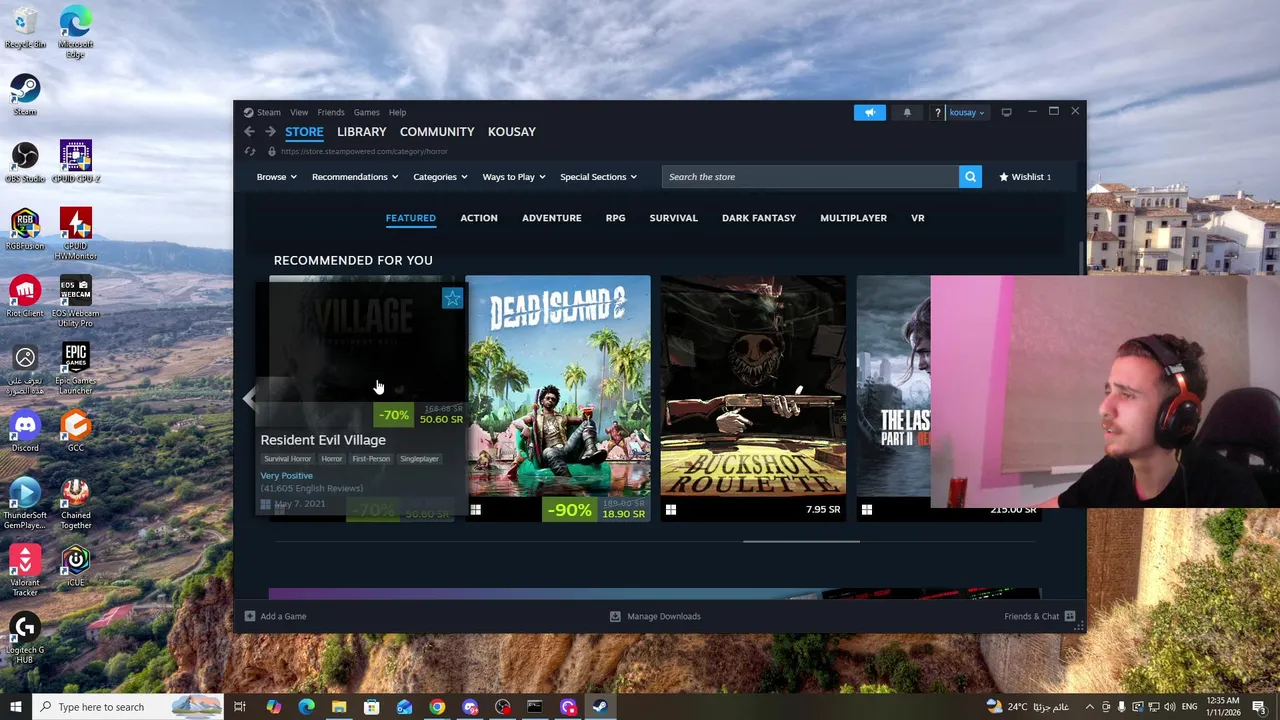
Task: Click Google Chrome in the taskbar
Action: pyautogui.click(x=437, y=707)
